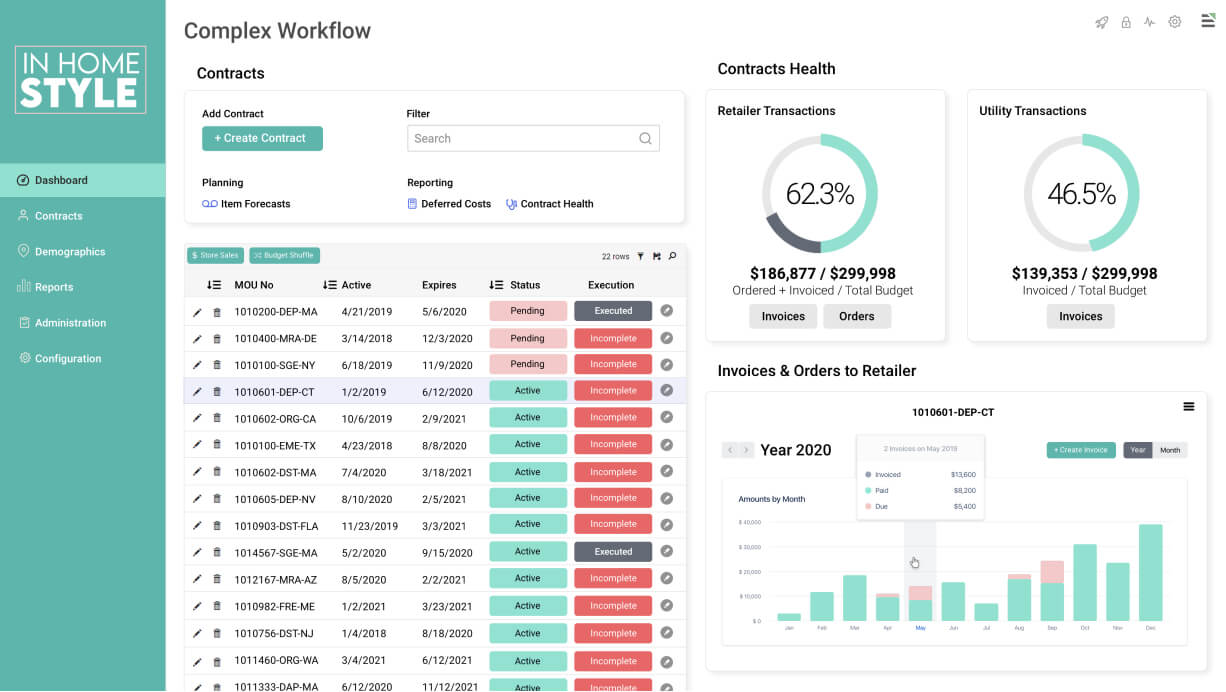Screen dimensions: 1226x692
Task: Focus the contracts Search filter field
Action: coord(522,139)
